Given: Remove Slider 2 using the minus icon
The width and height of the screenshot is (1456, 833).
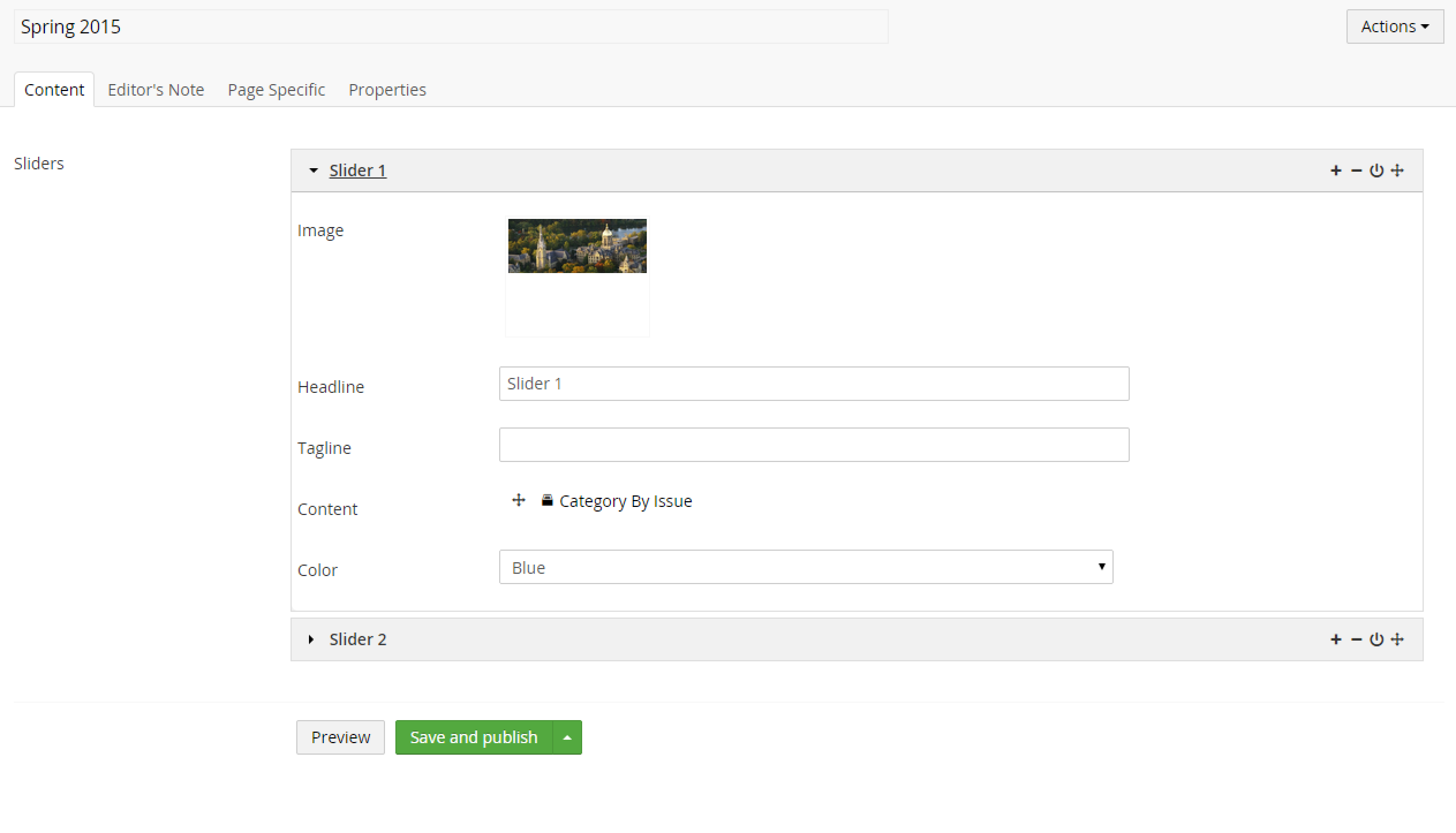Looking at the screenshot, I should click(x=1356, y=639).
